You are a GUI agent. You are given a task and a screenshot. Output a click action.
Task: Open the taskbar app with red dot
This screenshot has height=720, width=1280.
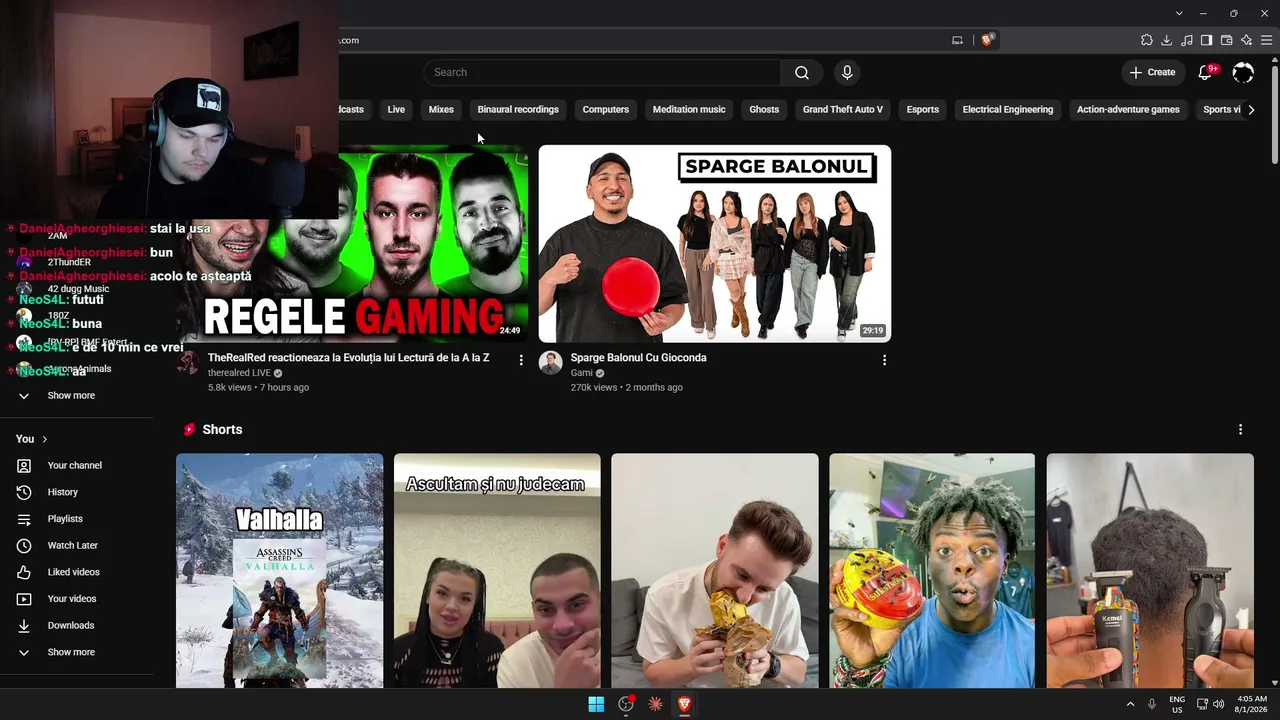click(626, 704)
